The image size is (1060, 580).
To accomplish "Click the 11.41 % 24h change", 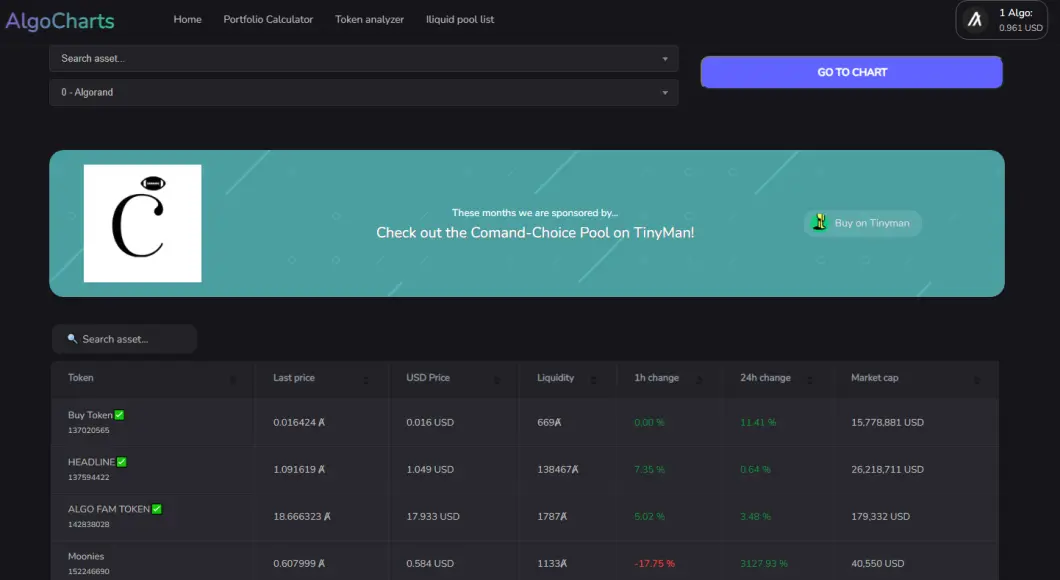I will (x=758, y=422).
